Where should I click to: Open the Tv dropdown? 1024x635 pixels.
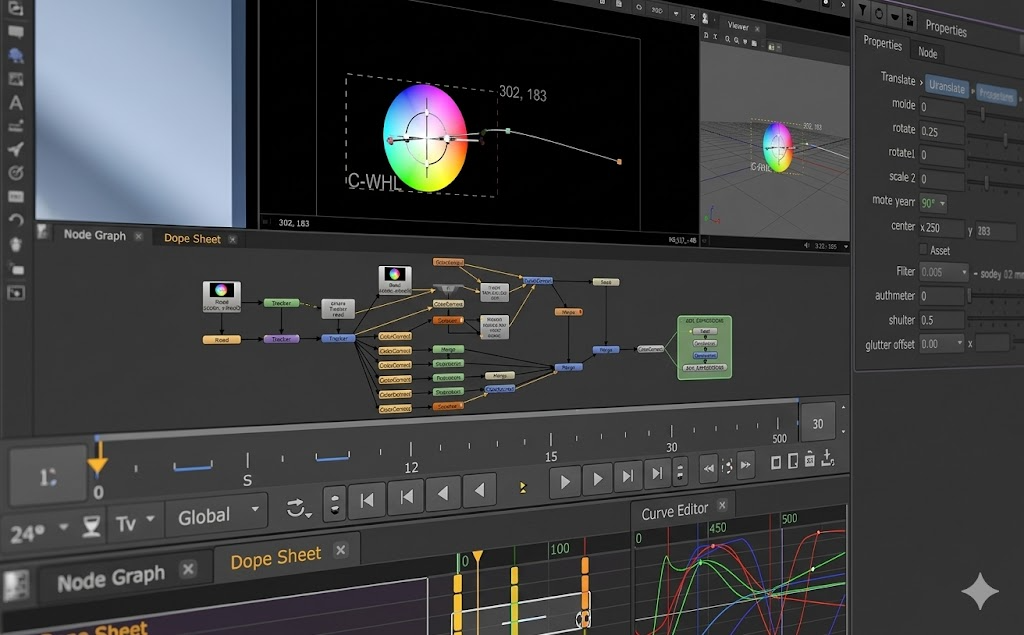[x=150, y=519]
